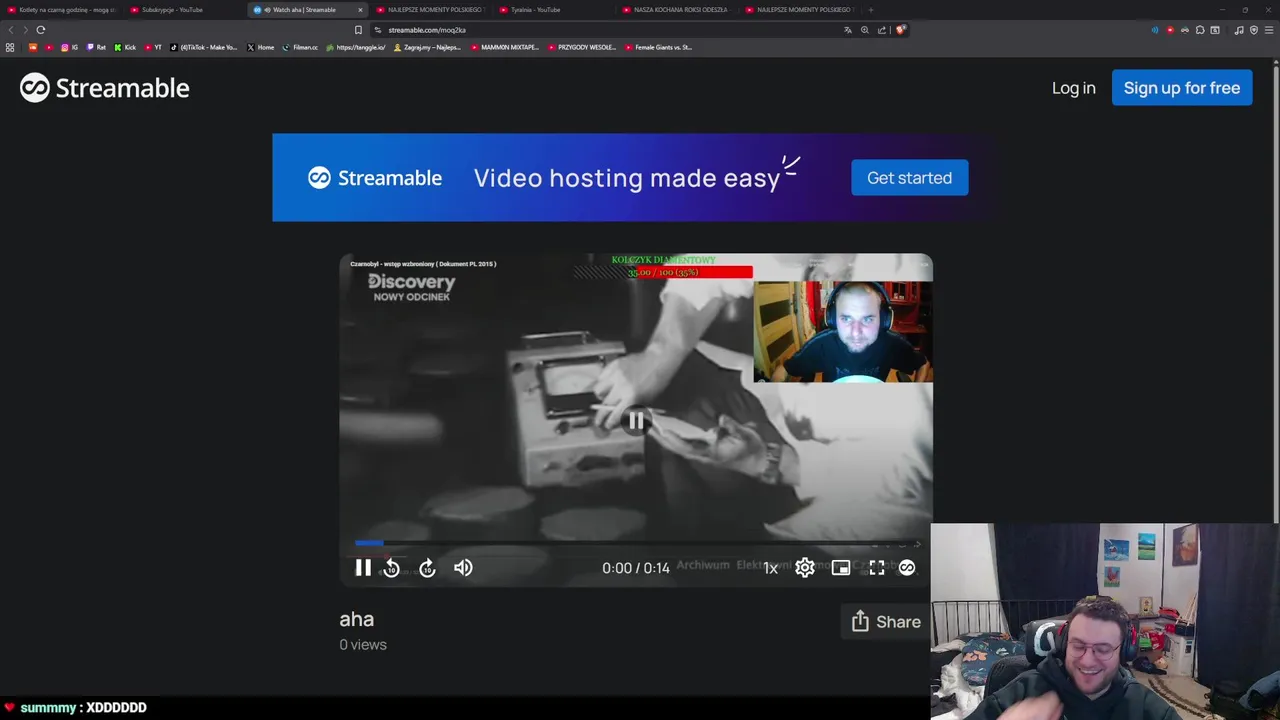Image resolution: width=1280 pixels, height=720 pixels.
Task: Open the YT bookmark
Action: [x=153, y=47]
